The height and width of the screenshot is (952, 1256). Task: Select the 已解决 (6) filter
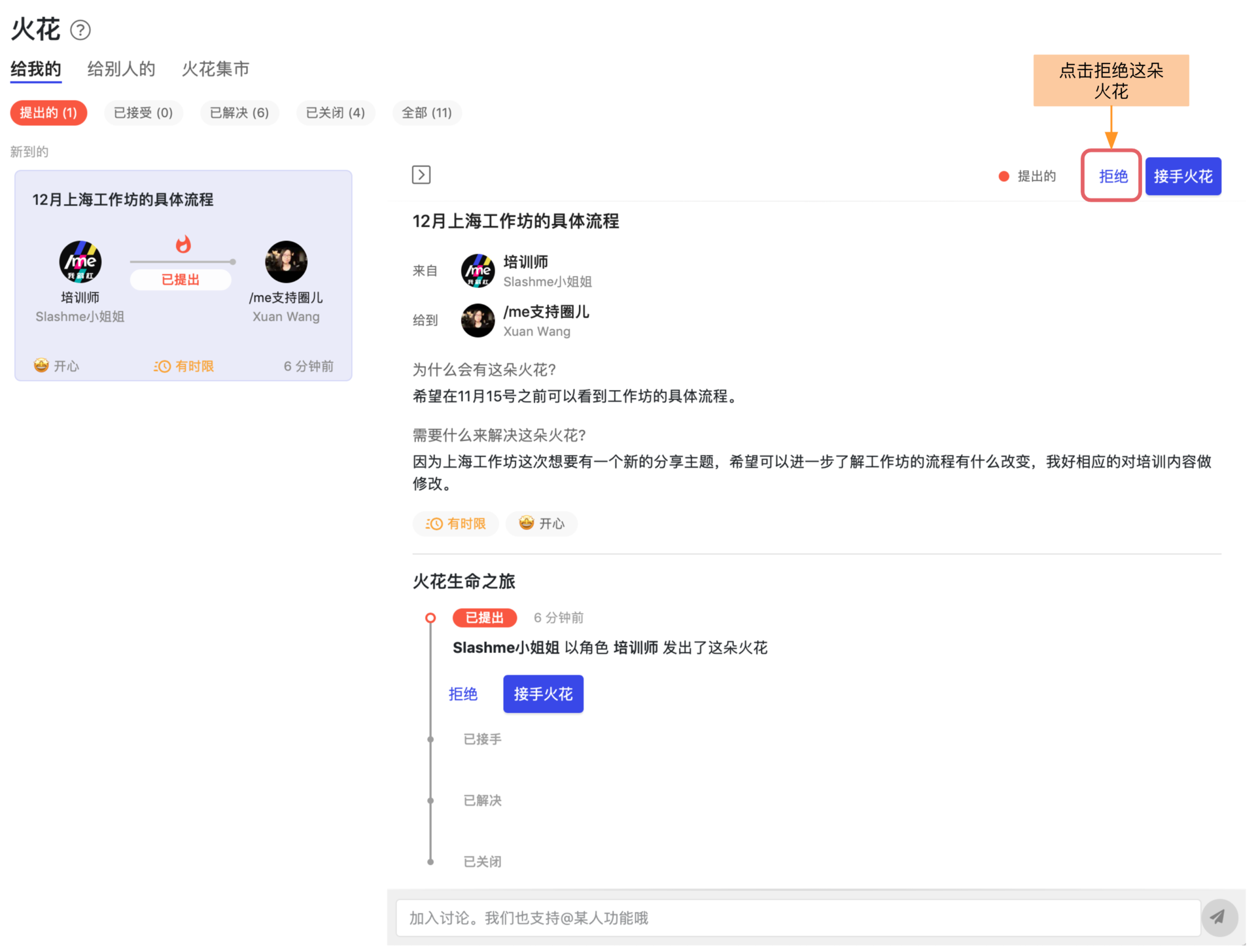[239, 113]
